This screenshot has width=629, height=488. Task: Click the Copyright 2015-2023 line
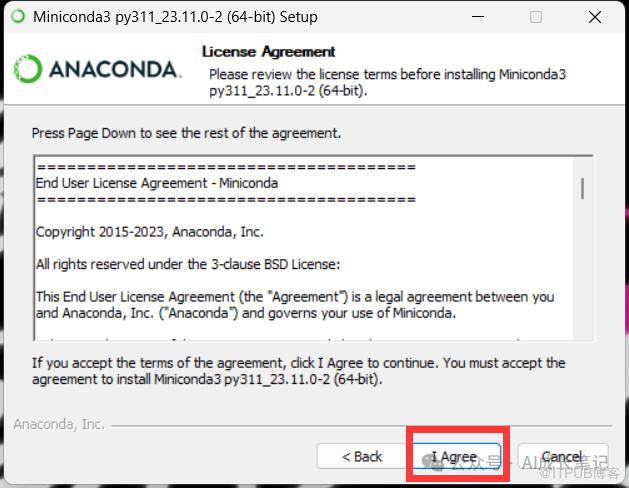tap(150, 232)
